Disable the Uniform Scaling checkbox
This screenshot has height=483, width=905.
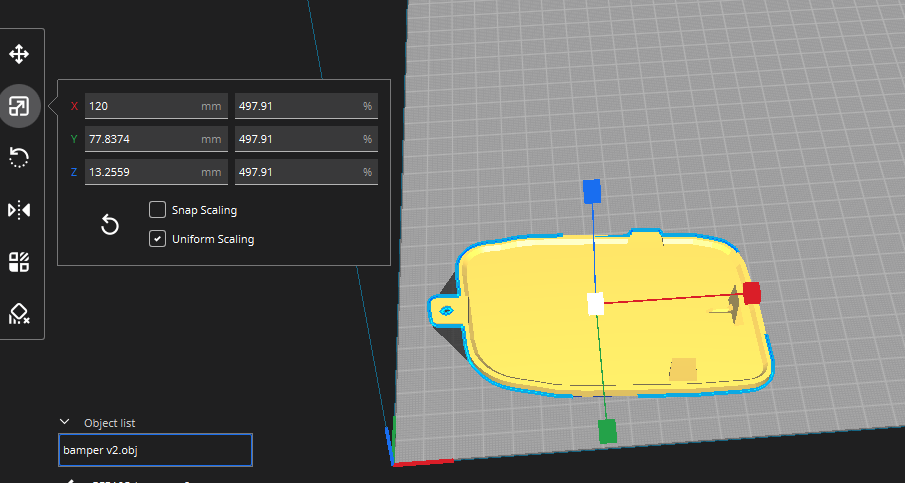158,238
